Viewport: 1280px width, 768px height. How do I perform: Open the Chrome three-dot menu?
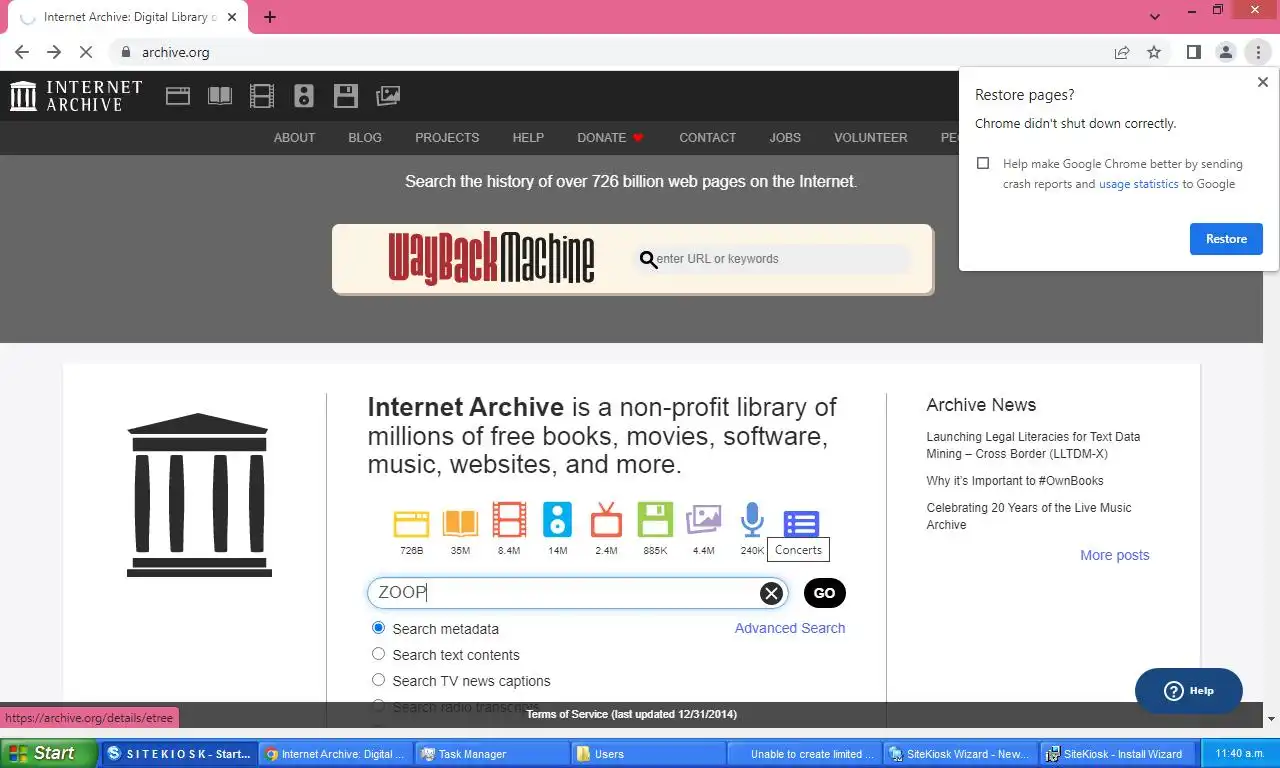click(x=1258, y=52)
